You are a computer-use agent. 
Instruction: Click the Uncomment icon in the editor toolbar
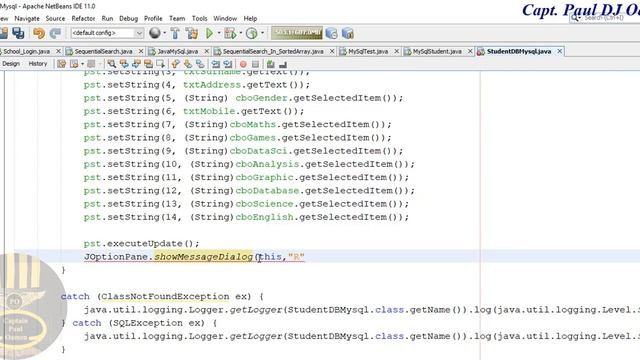point(283,64)
